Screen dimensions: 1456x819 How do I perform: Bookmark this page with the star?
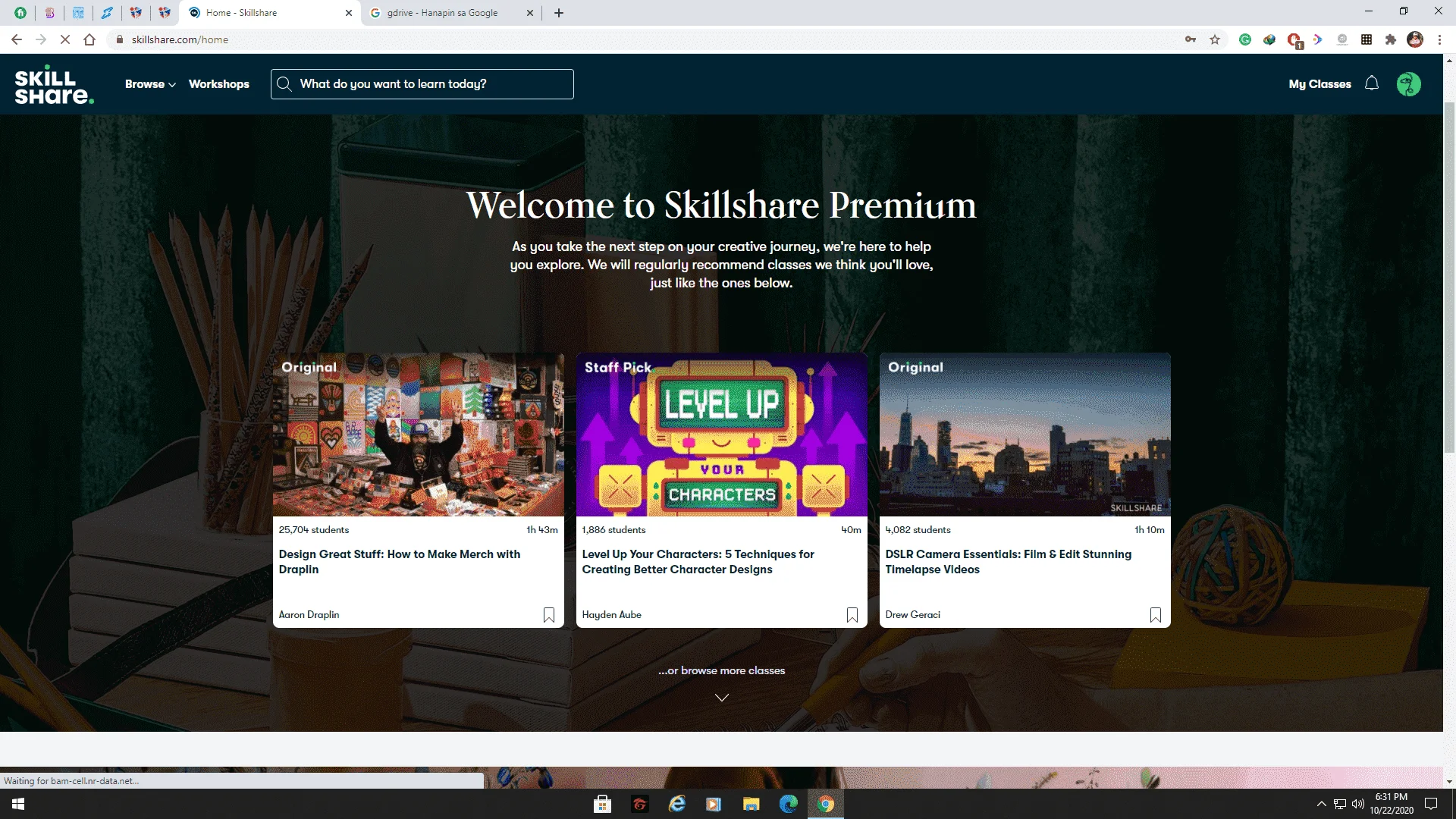click(x=1215, y=39)
